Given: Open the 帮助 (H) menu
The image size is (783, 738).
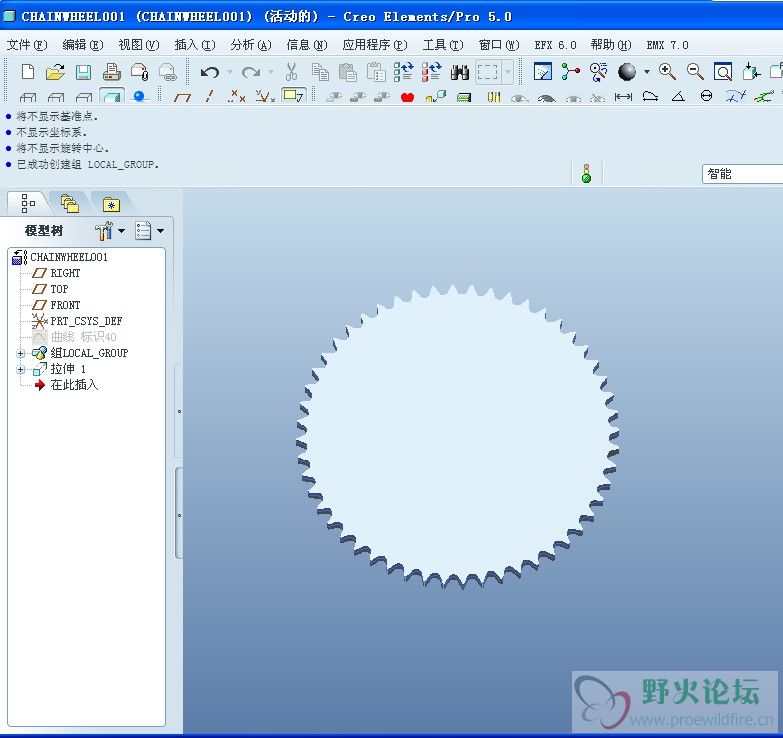Looking at the screenshot, I should click(x=611, y=45).
